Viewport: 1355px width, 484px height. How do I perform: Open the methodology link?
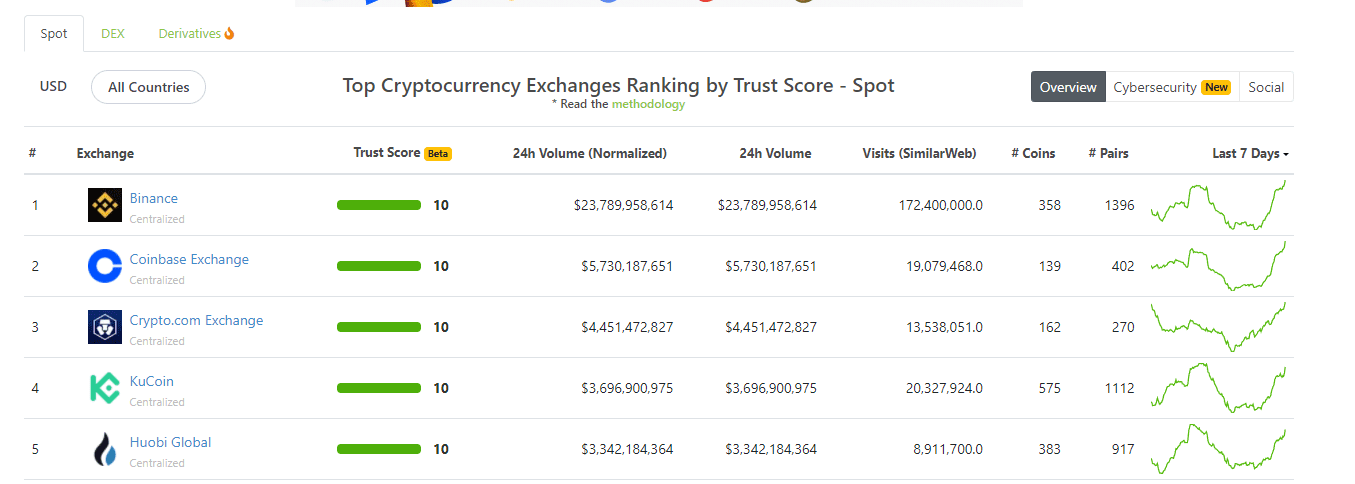(x=648, y=104)
